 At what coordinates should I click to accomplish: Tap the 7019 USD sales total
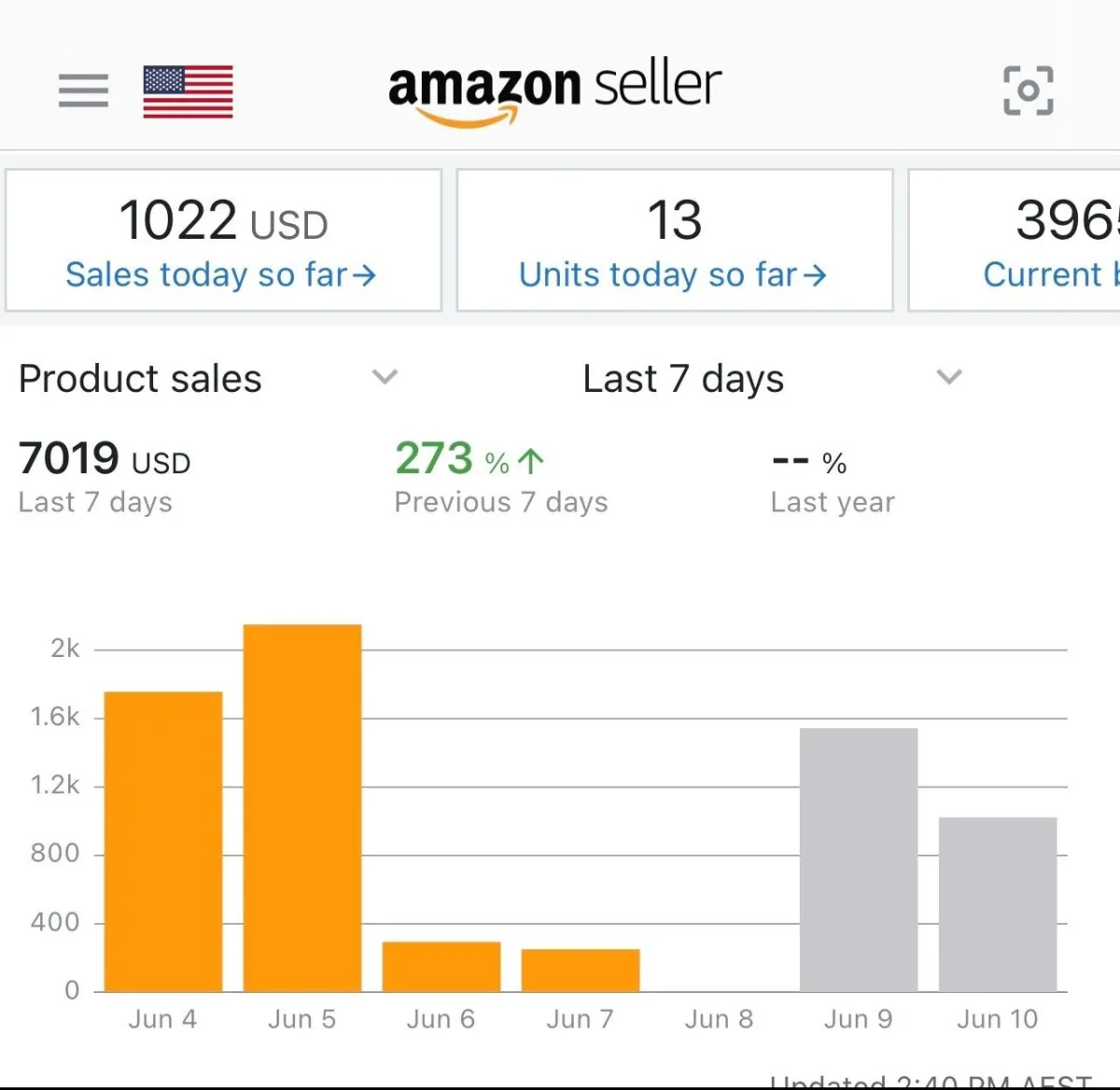pyautogui.click(x=105, y=459)
